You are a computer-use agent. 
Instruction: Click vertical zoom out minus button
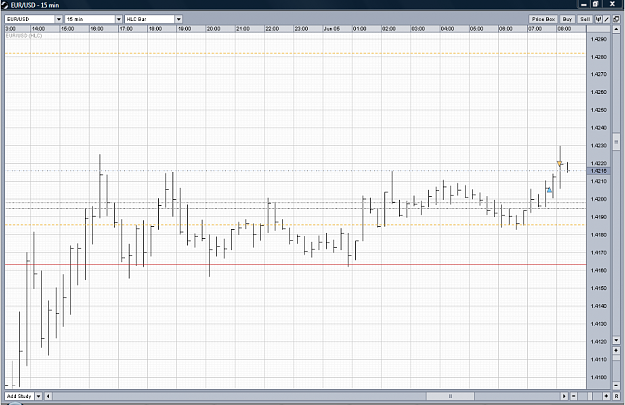point(616,385)
